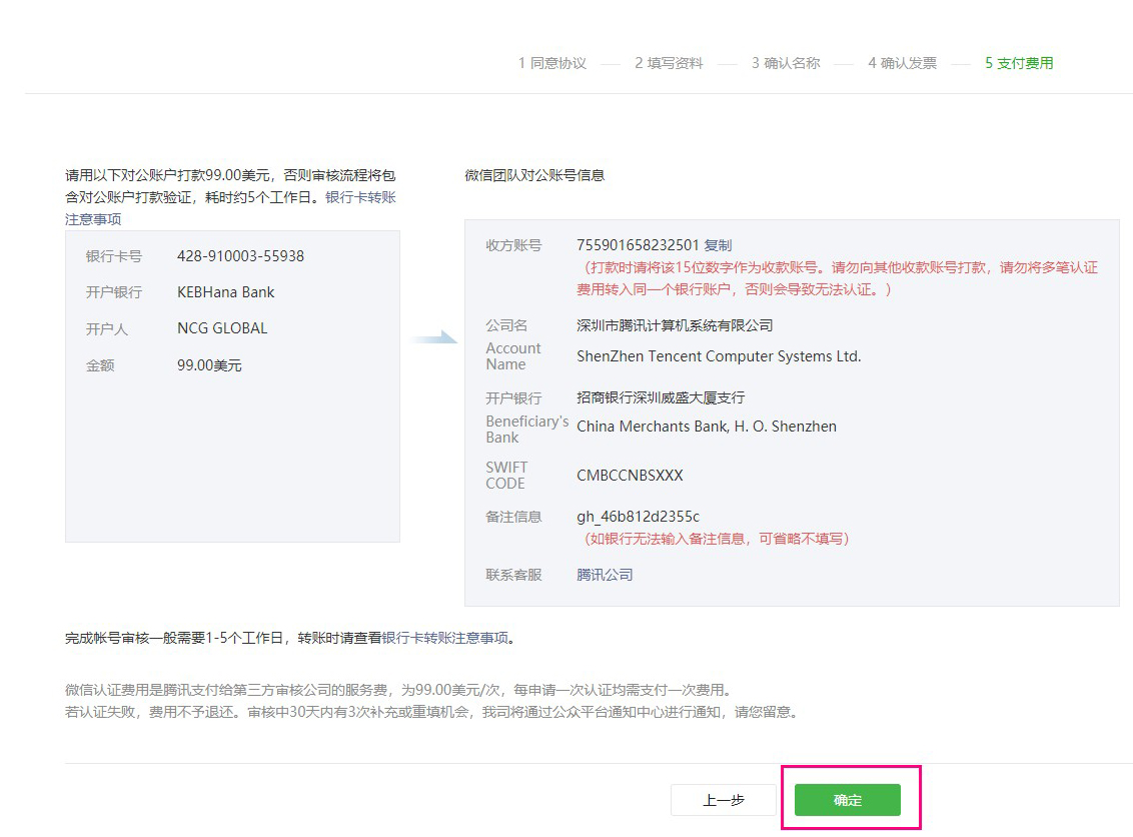This screenshot has height=837, width=1133.
Task: Click the green 确定 confirm button
Action: 847,799
